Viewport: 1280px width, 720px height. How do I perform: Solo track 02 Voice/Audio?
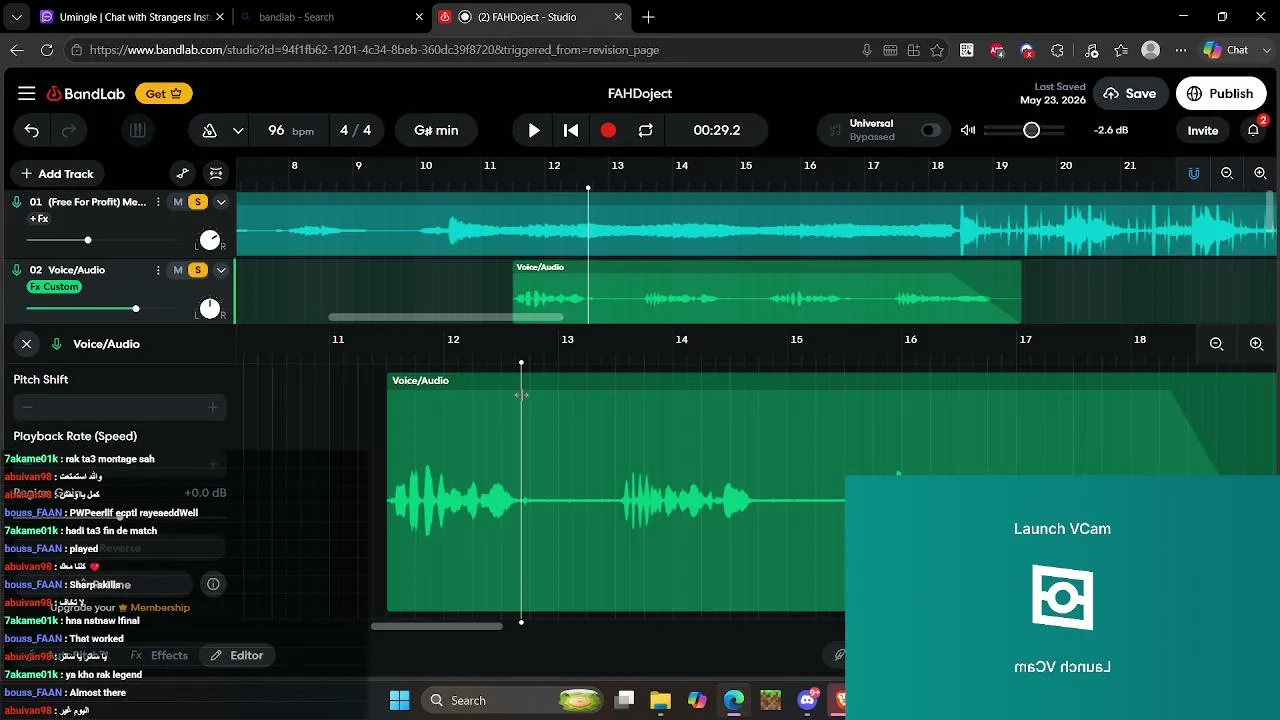click(x=198, y=270)
